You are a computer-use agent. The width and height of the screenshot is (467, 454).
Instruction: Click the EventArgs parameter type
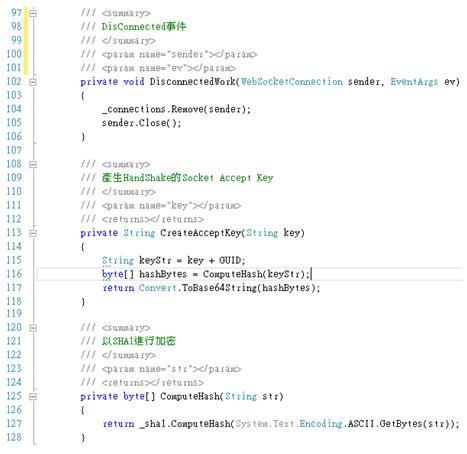[x=414, y=82]
